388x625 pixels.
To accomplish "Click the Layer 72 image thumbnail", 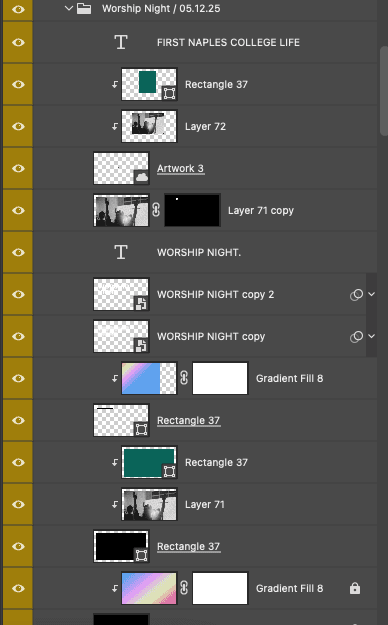I will coord(149,126).
